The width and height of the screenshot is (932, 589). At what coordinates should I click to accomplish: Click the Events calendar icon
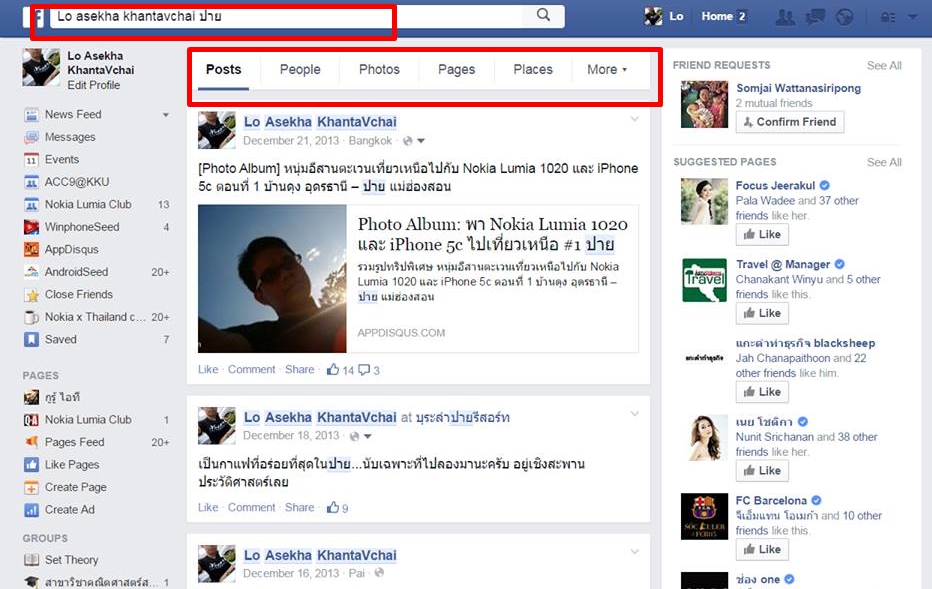[31, 160]
